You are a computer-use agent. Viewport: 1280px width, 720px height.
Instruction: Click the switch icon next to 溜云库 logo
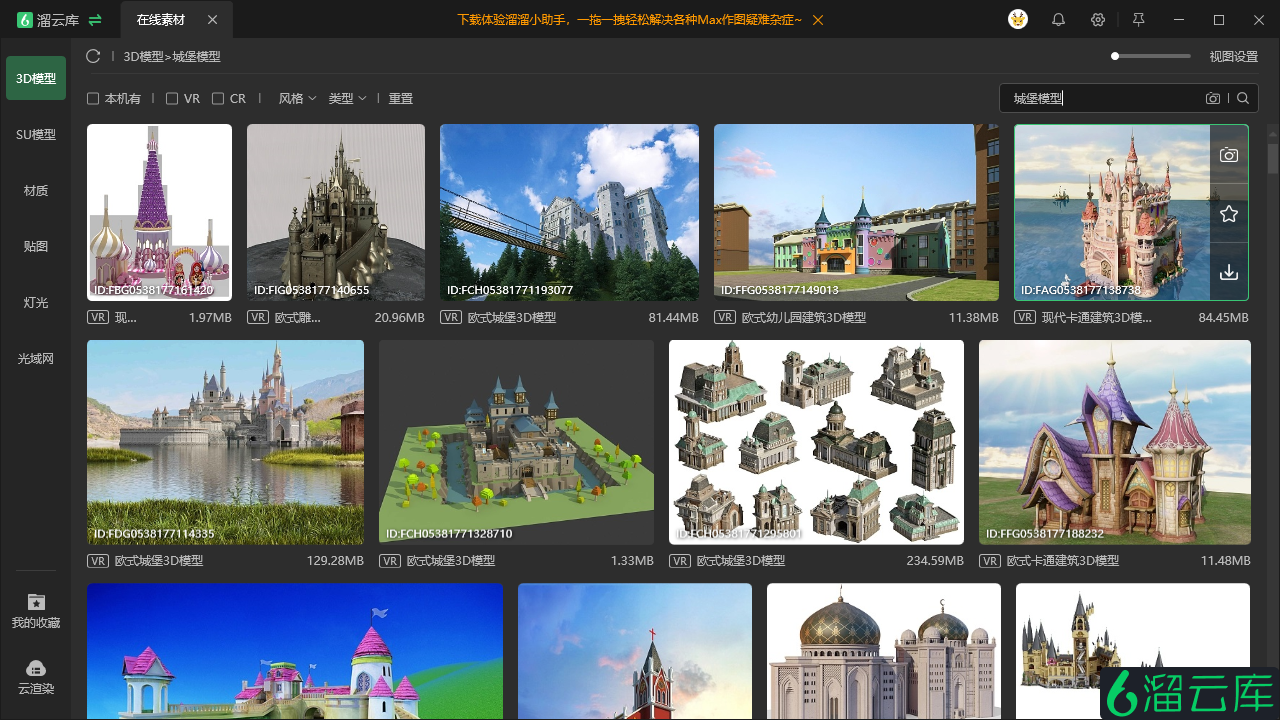coord(95,20)
